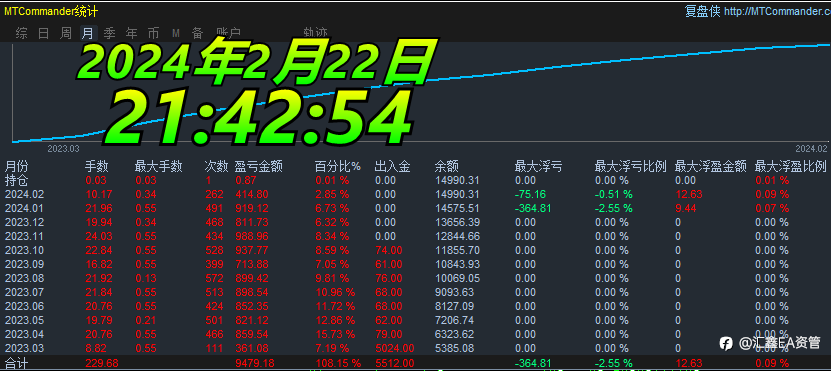
Task: Select the 2023.06 month row label
Action: [23, 306]
